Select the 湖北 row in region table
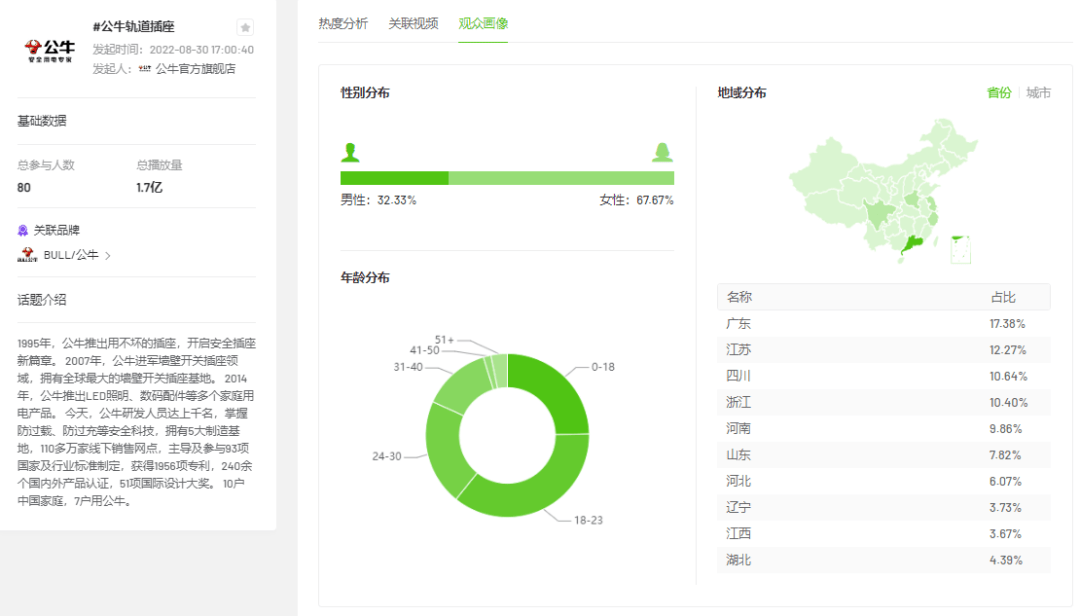This screenshot has width=1080, height=616. (x=884, y=559)
